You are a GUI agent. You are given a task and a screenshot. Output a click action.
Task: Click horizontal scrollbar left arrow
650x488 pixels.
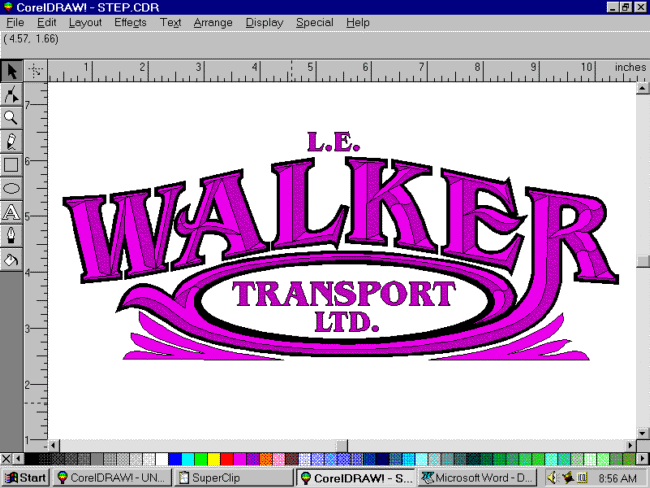(x=53, y=446)
